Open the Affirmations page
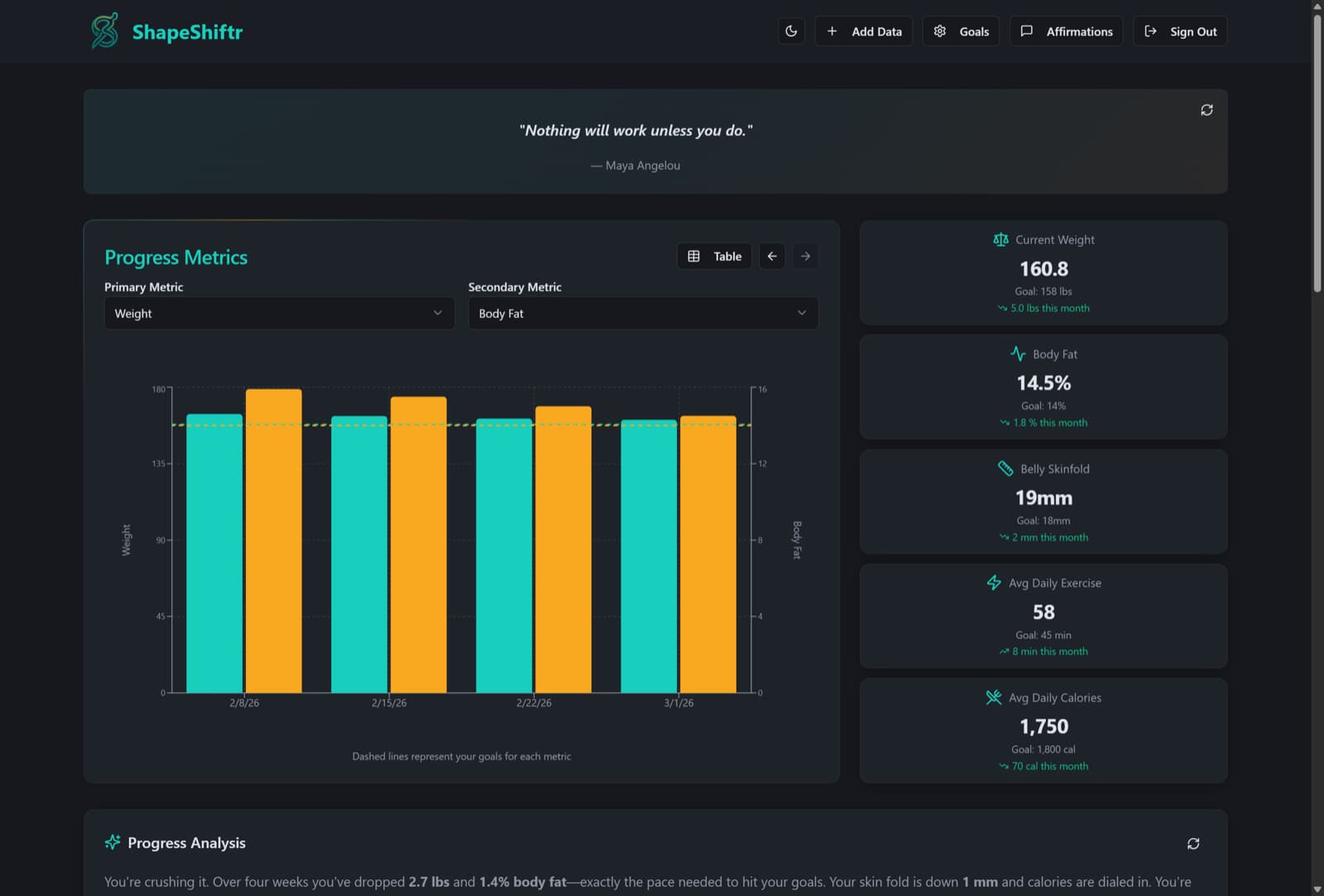This screenshot has height=896, width=1324. point(1066,31)
